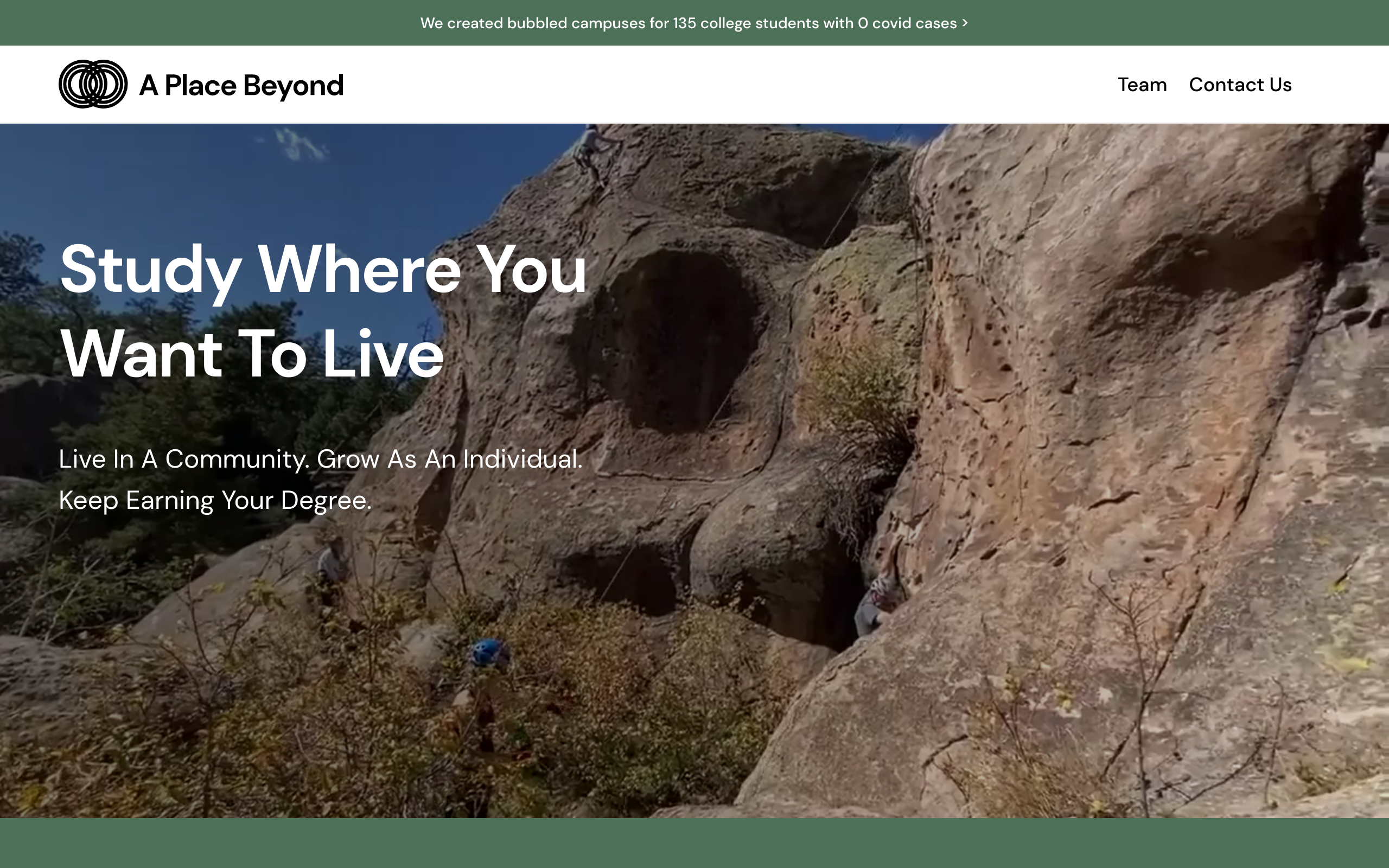1389x868 pixels.
Task: Open the bubbled campuses announcement link
Action: (687, 23)
